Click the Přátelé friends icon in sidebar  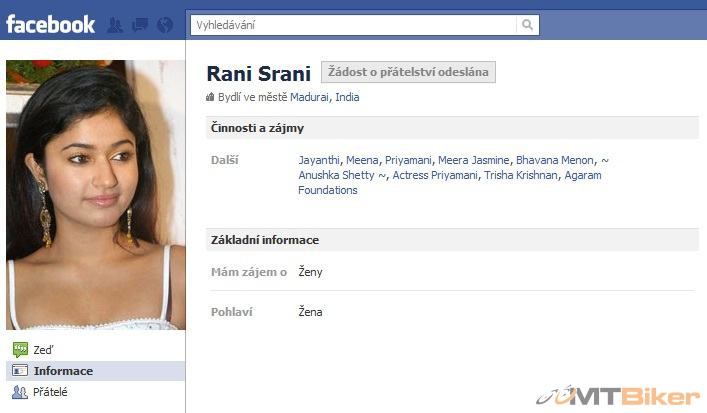point(19,392)
